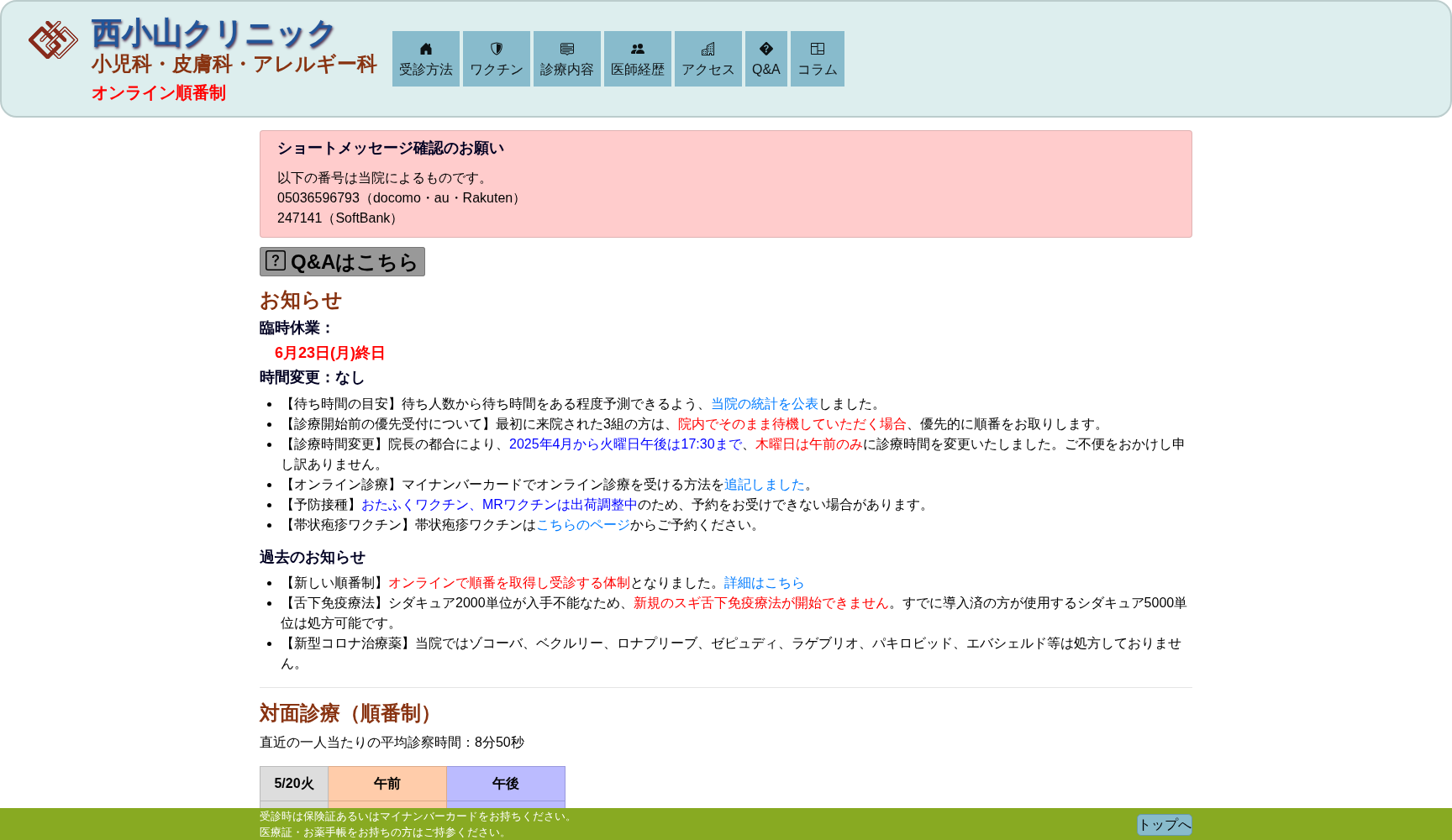Click the clinic diamond logo icon
1452x840 pixels.
tap(53, 39)
